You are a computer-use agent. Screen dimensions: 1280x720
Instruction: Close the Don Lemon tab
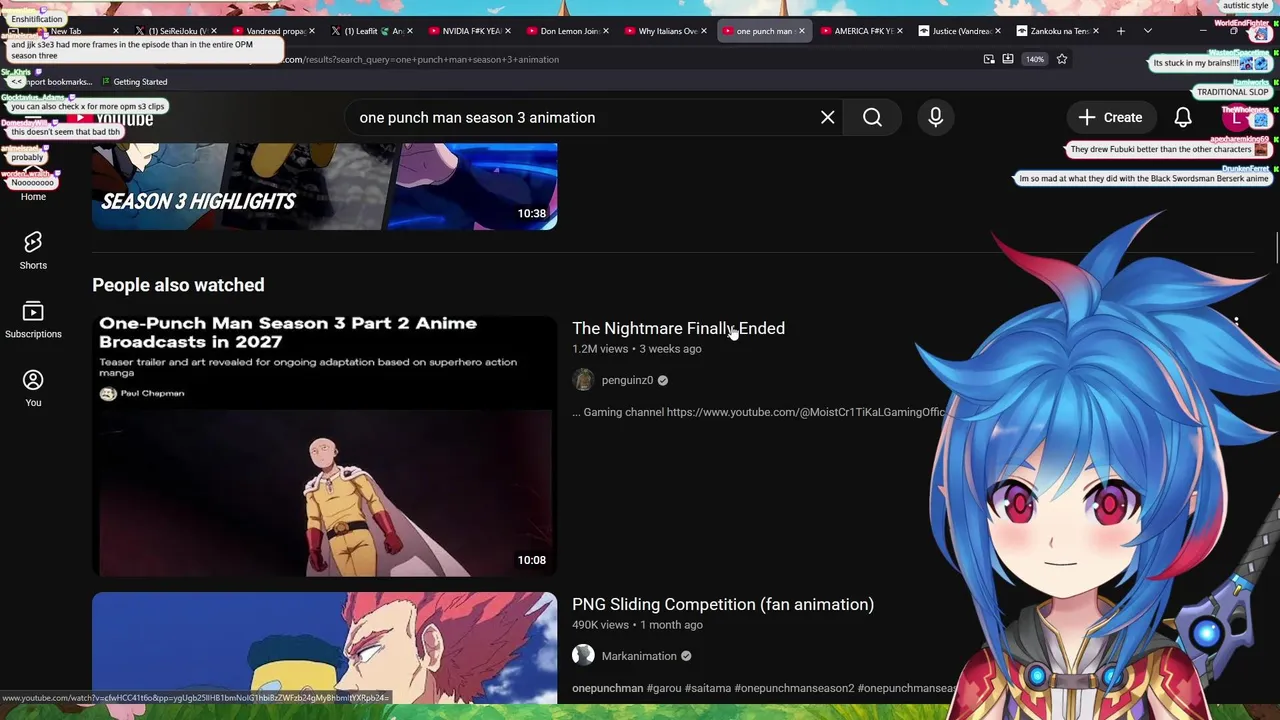606,31
